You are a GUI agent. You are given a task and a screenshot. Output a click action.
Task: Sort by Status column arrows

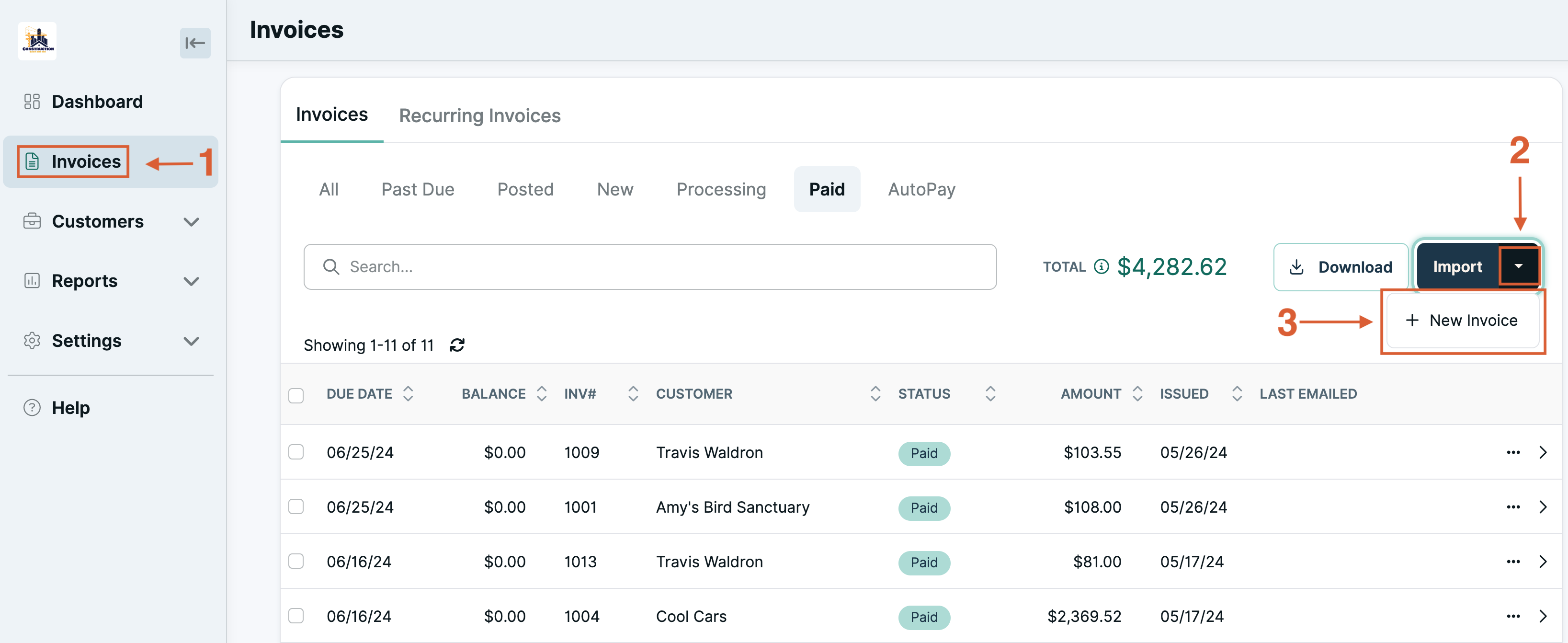pos(990,394)
